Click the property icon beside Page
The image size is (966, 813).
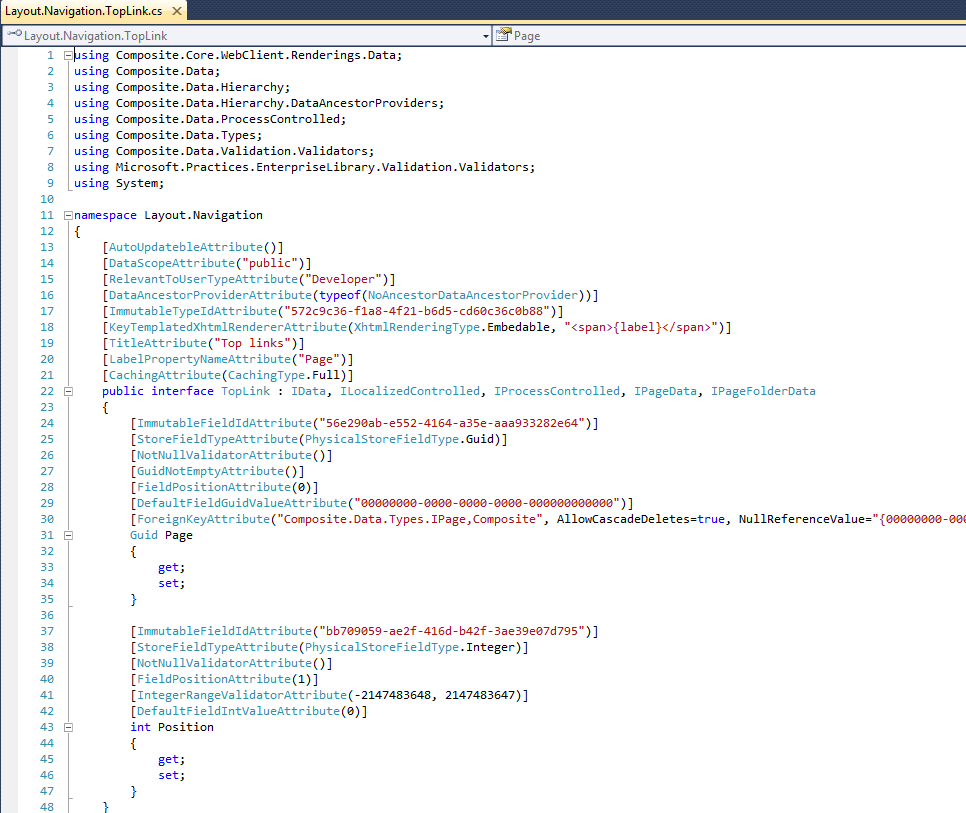click(503, 36)
